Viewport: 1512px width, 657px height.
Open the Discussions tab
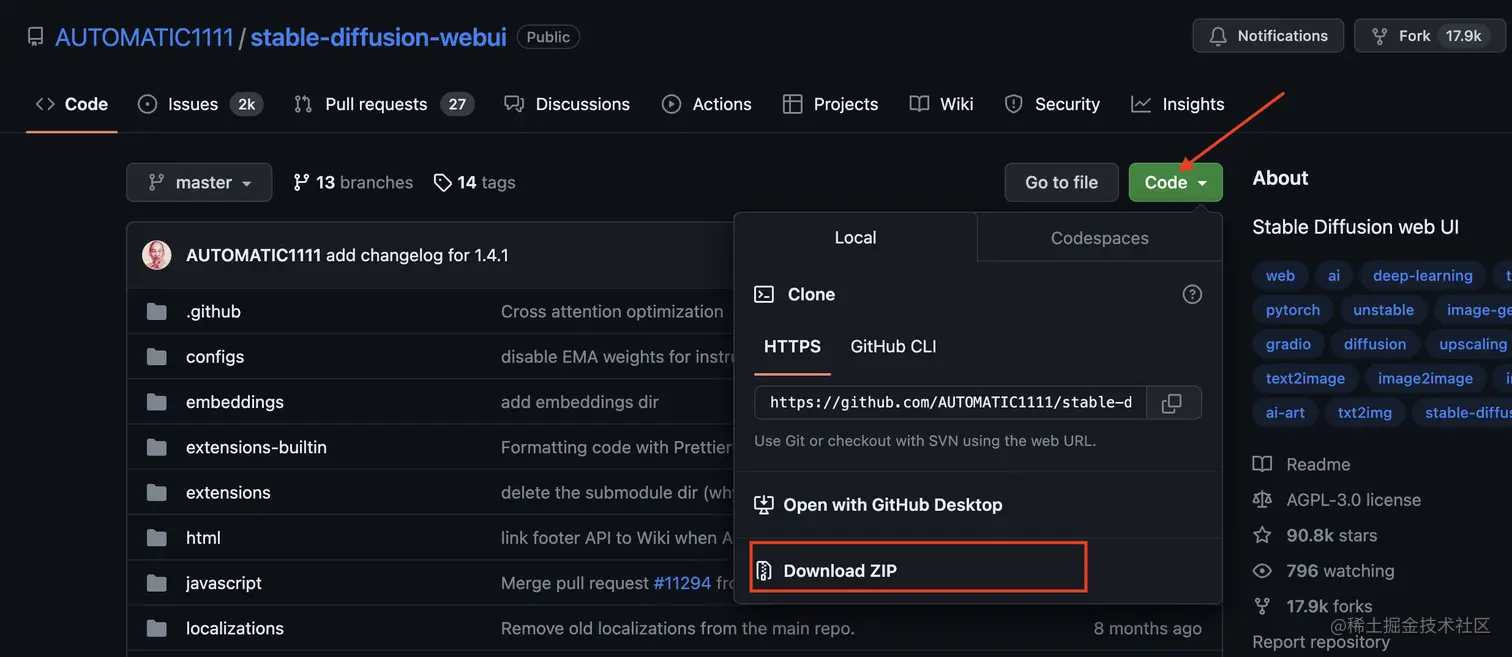tap(567, 104)
